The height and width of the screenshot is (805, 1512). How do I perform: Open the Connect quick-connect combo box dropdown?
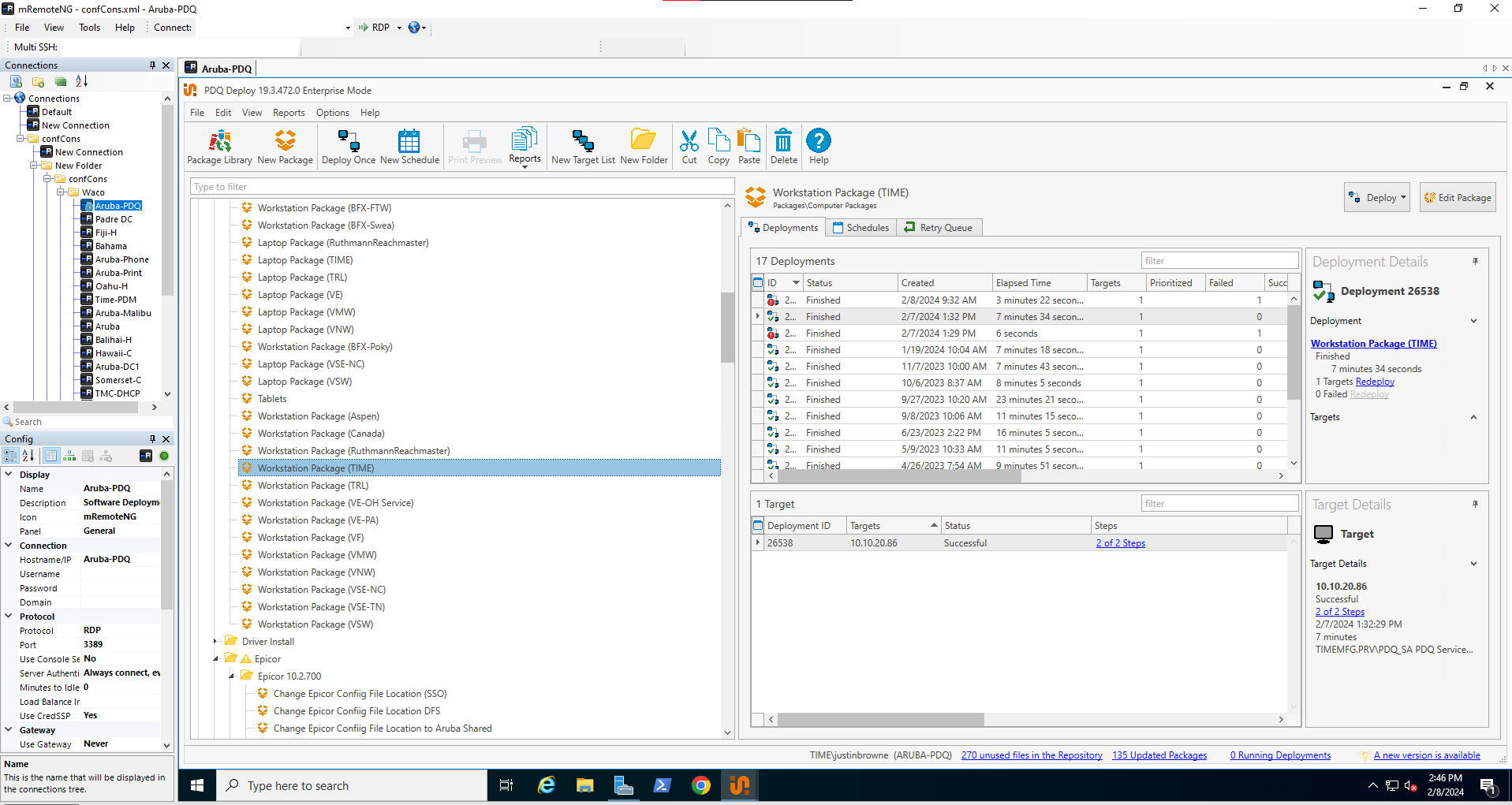point(348,28)
